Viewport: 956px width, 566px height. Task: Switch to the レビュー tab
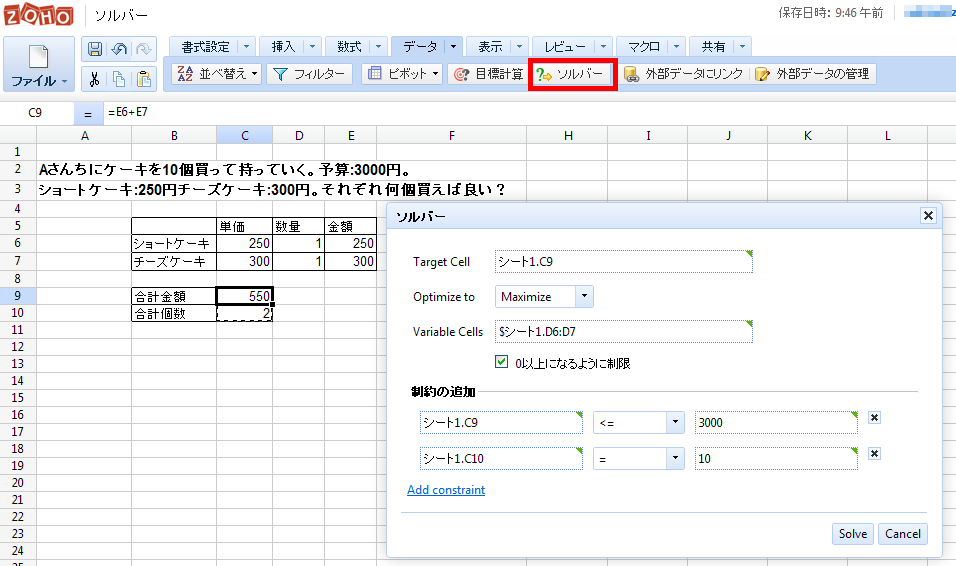click(565, 46)
